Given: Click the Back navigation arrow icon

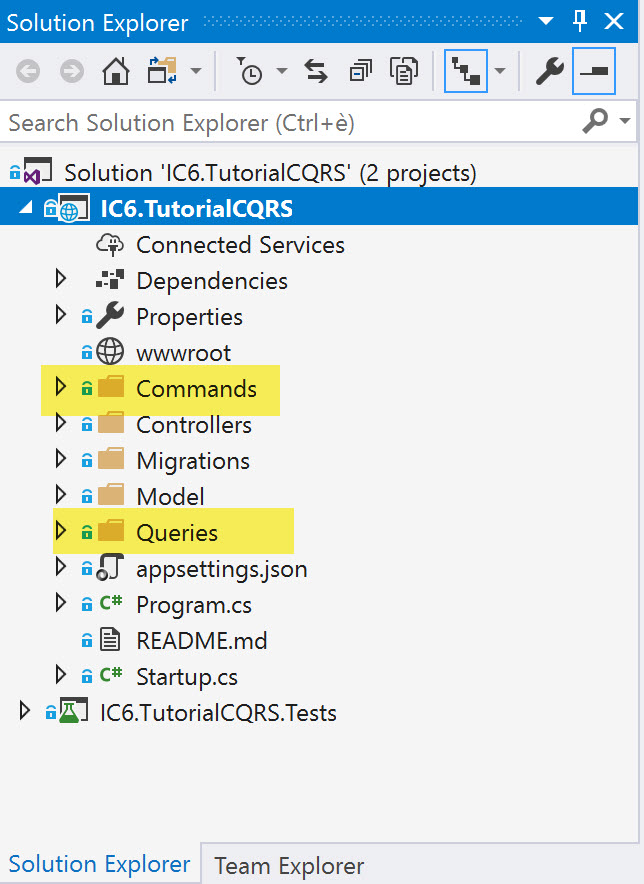Looking at the screenshot, I should (27, 71).
